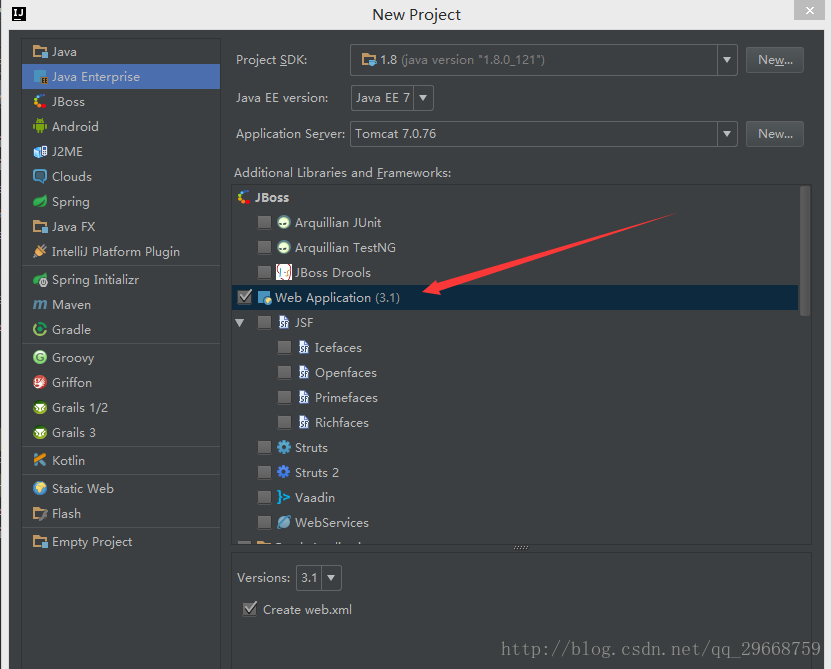Select Empty Project entry
The width and height of the screenshot is (832, 669).
click(x=121, y=542)
